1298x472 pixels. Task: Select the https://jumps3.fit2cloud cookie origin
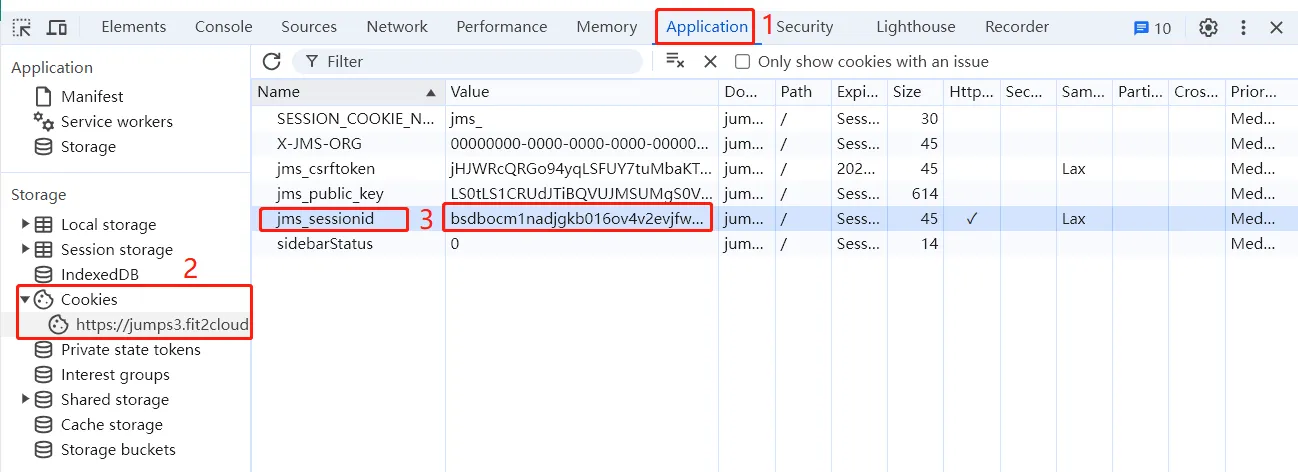coord(161,324)
